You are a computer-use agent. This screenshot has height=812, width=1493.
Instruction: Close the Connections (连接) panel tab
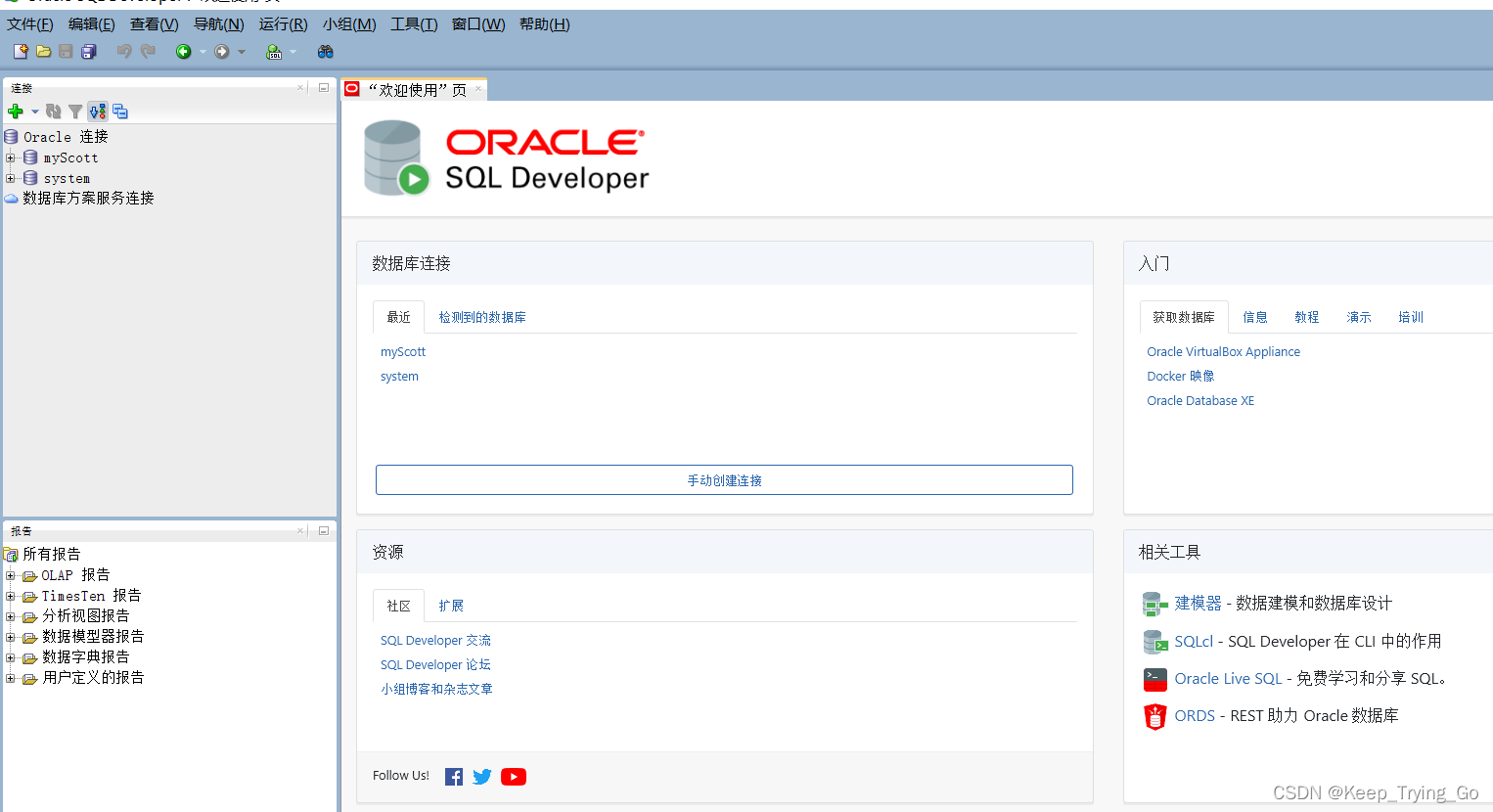point(300,87)
